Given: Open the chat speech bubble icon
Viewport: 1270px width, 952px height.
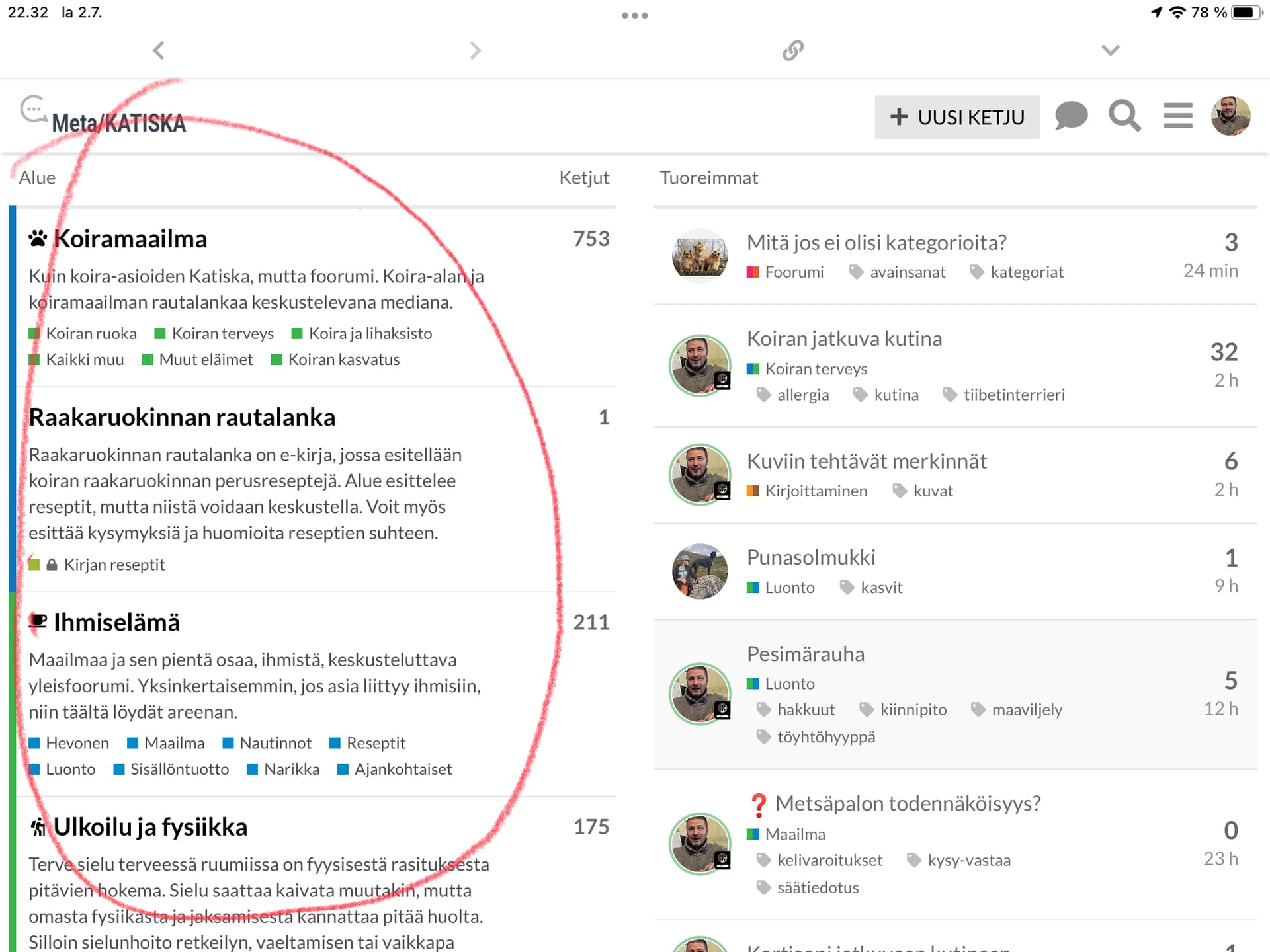Looking at the screenshot, I should point(1071,116).
